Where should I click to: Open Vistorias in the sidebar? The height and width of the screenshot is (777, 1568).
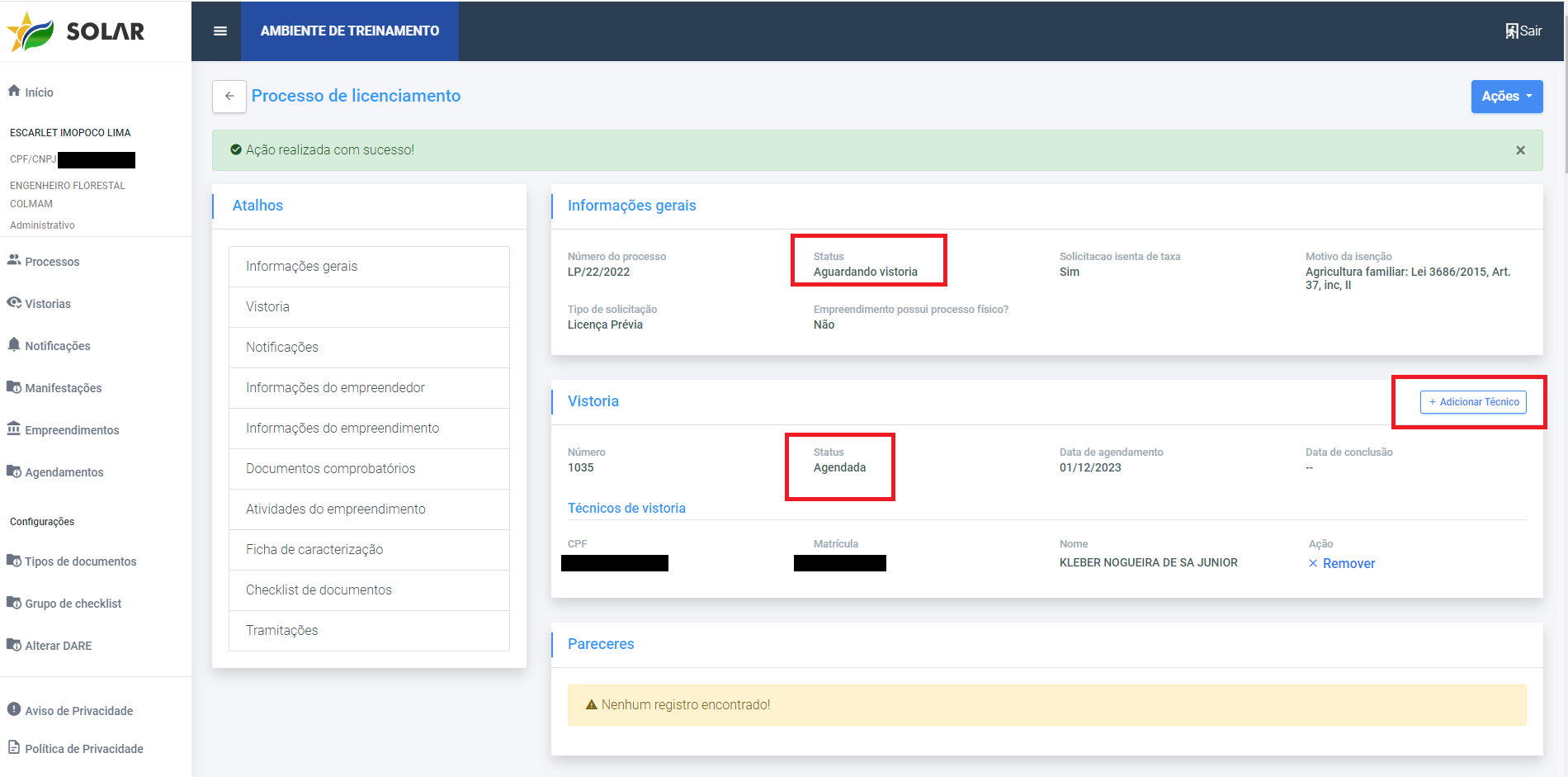click(40, 304)
